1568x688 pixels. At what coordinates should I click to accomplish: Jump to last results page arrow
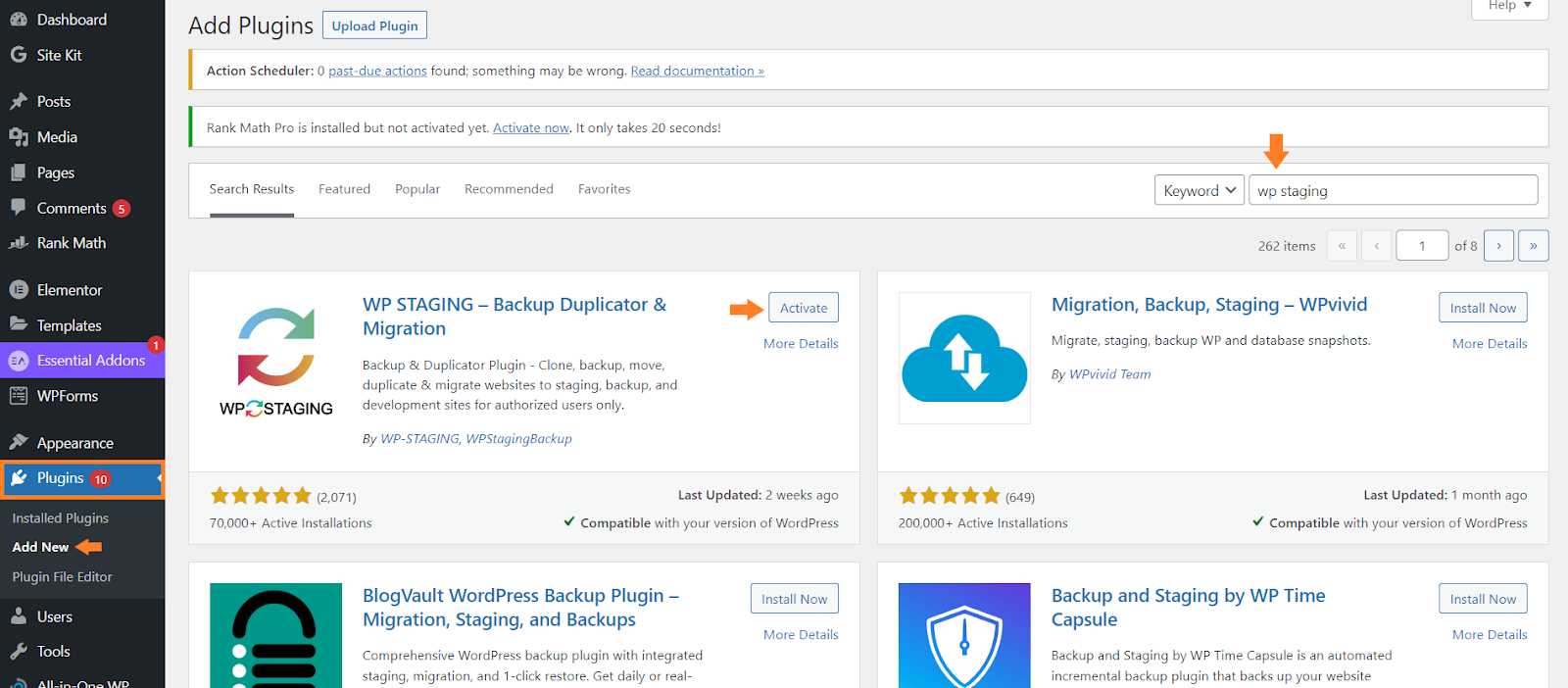[x=1534, y=246]
